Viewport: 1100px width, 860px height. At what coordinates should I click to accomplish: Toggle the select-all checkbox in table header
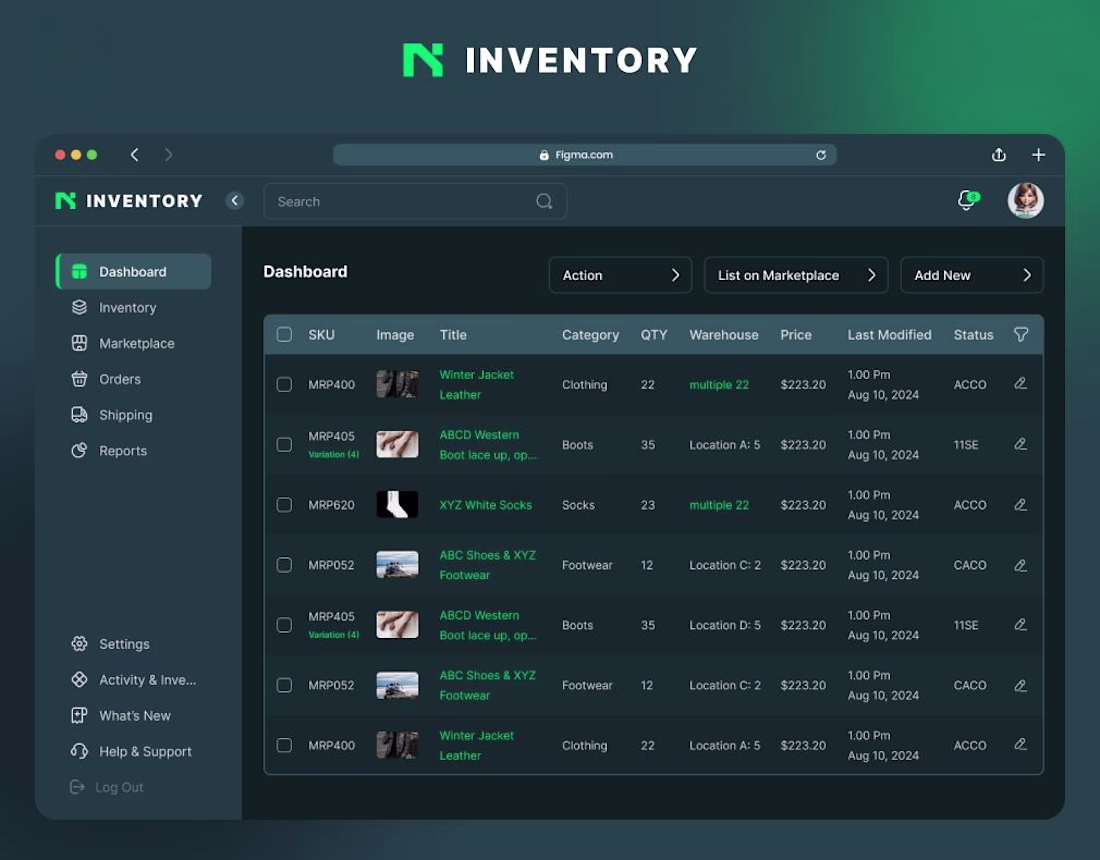pos(284,335)
